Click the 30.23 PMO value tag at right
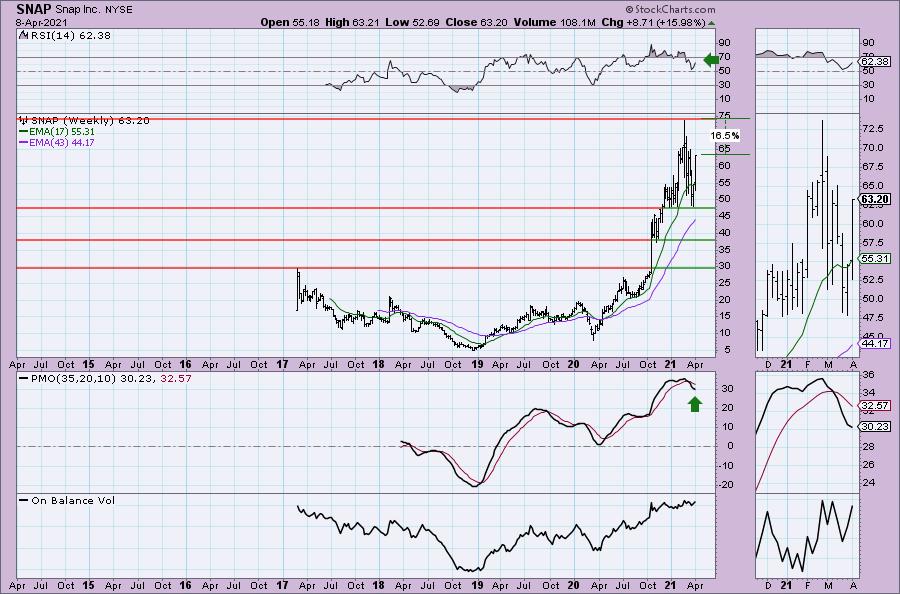The height and width of the screenshot is (594, 900). click(875, 426)
